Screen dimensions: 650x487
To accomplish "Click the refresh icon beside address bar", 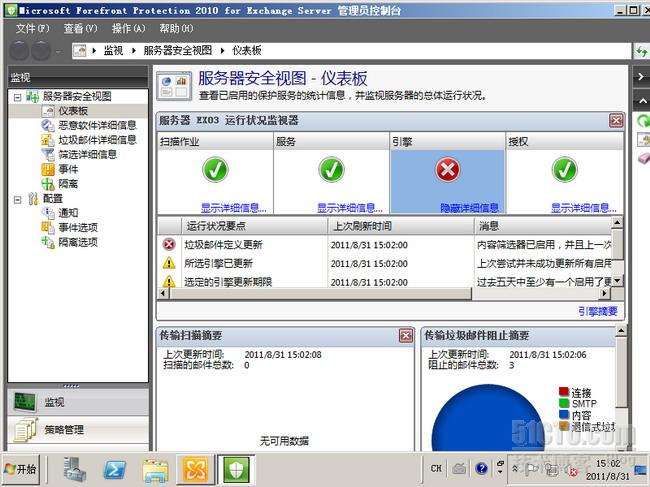I will (641, 51).
